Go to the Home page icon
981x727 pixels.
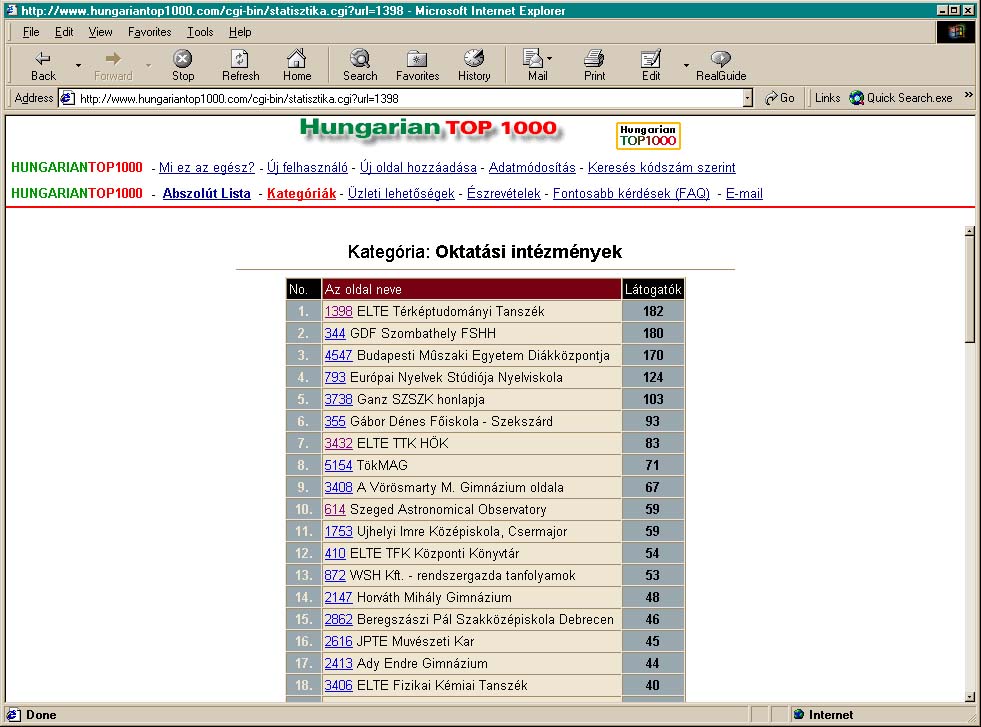pyautogui.click(x=296, y=60)
